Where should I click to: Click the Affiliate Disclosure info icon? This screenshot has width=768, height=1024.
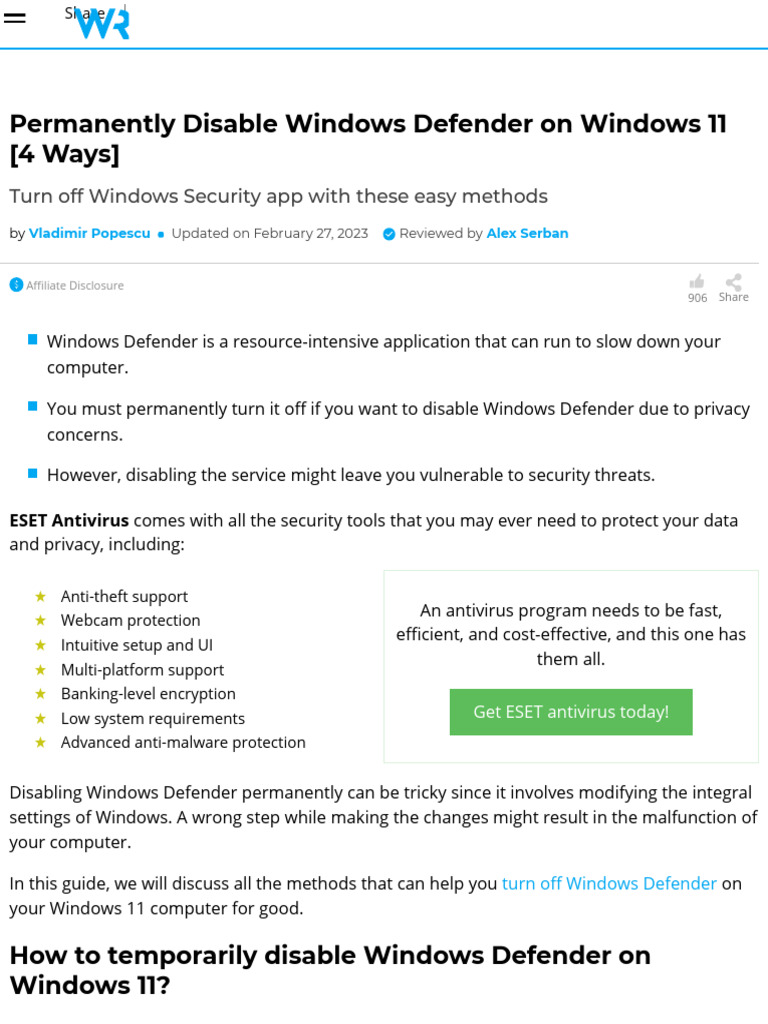coord(16,285)
